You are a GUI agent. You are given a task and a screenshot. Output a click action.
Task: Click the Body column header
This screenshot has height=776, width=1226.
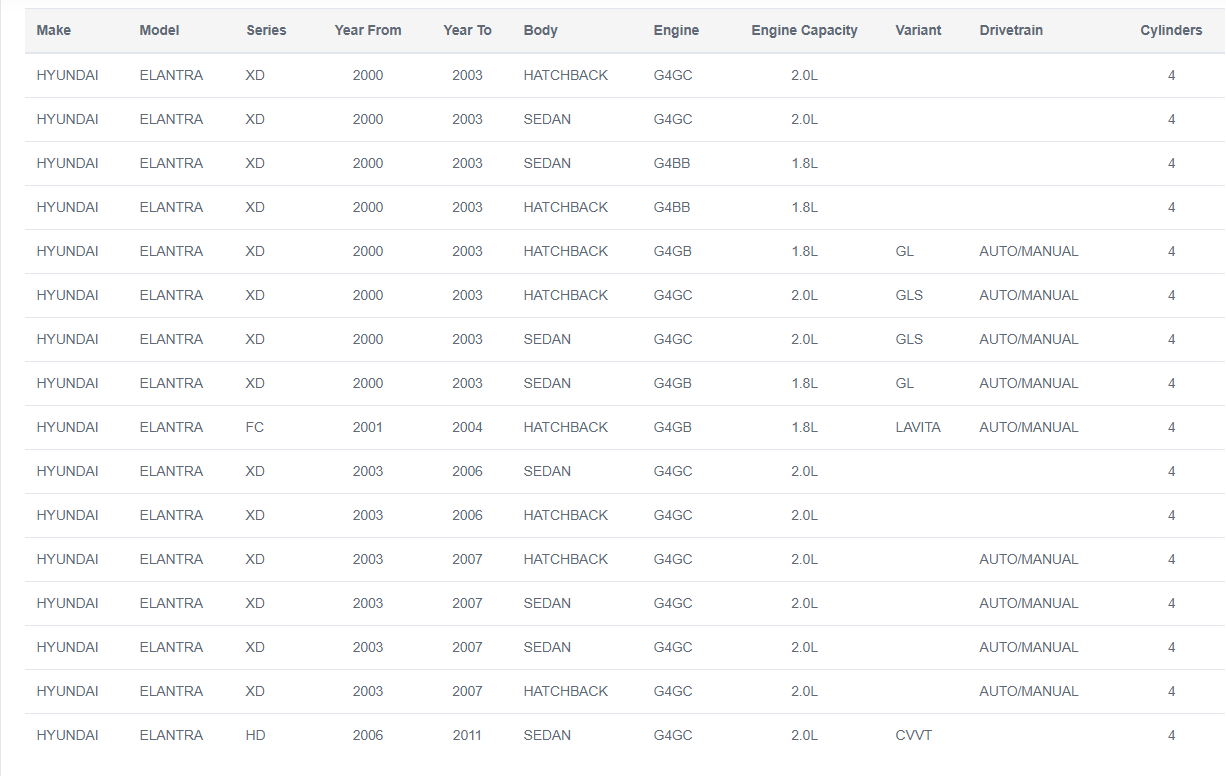[x=540, y=30]
